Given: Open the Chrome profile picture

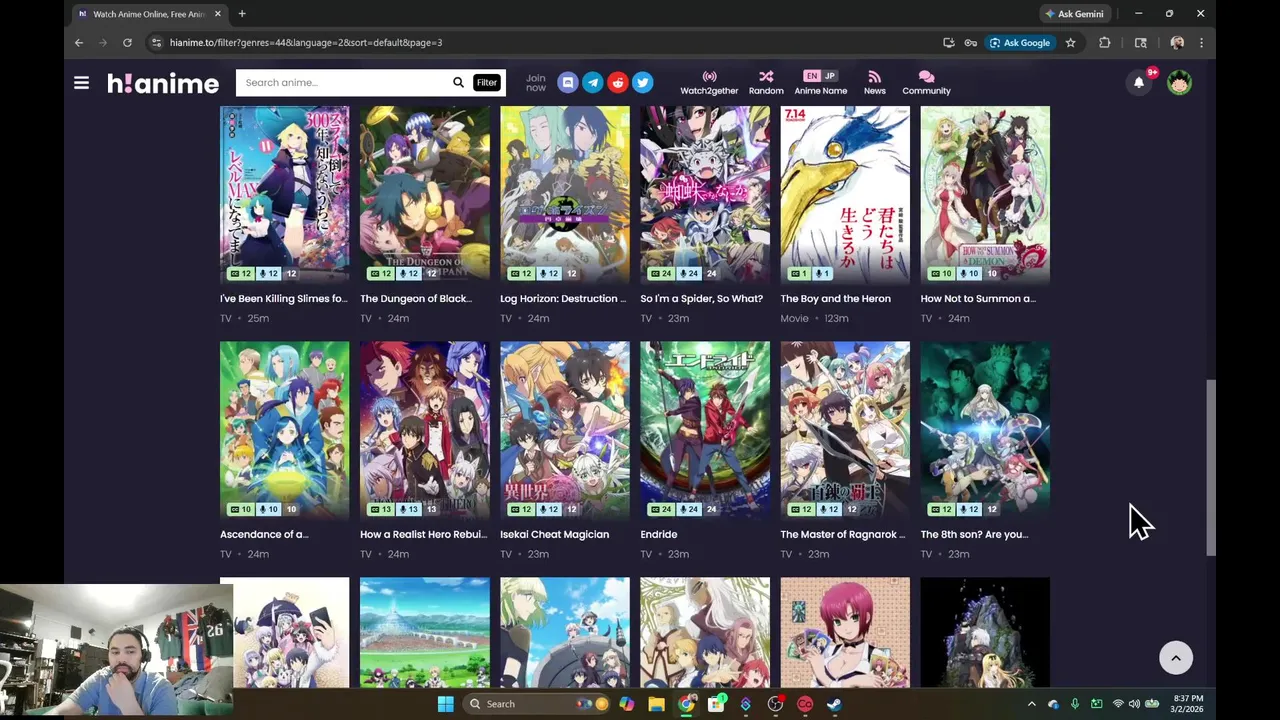Looking at the screenshot, I should pyautogui.click(x=1177, y=43).
